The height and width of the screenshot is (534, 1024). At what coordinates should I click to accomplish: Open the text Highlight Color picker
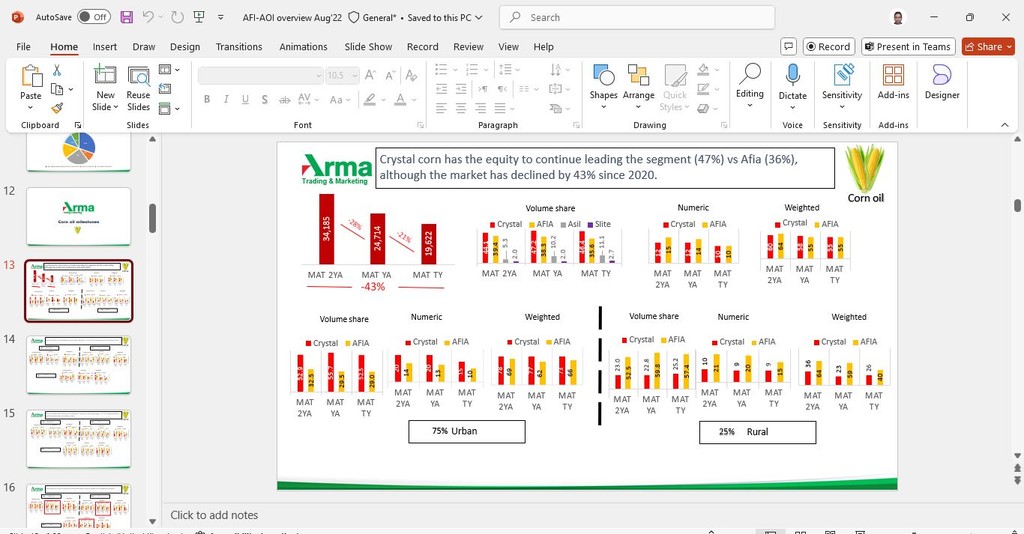click(370, 99)
